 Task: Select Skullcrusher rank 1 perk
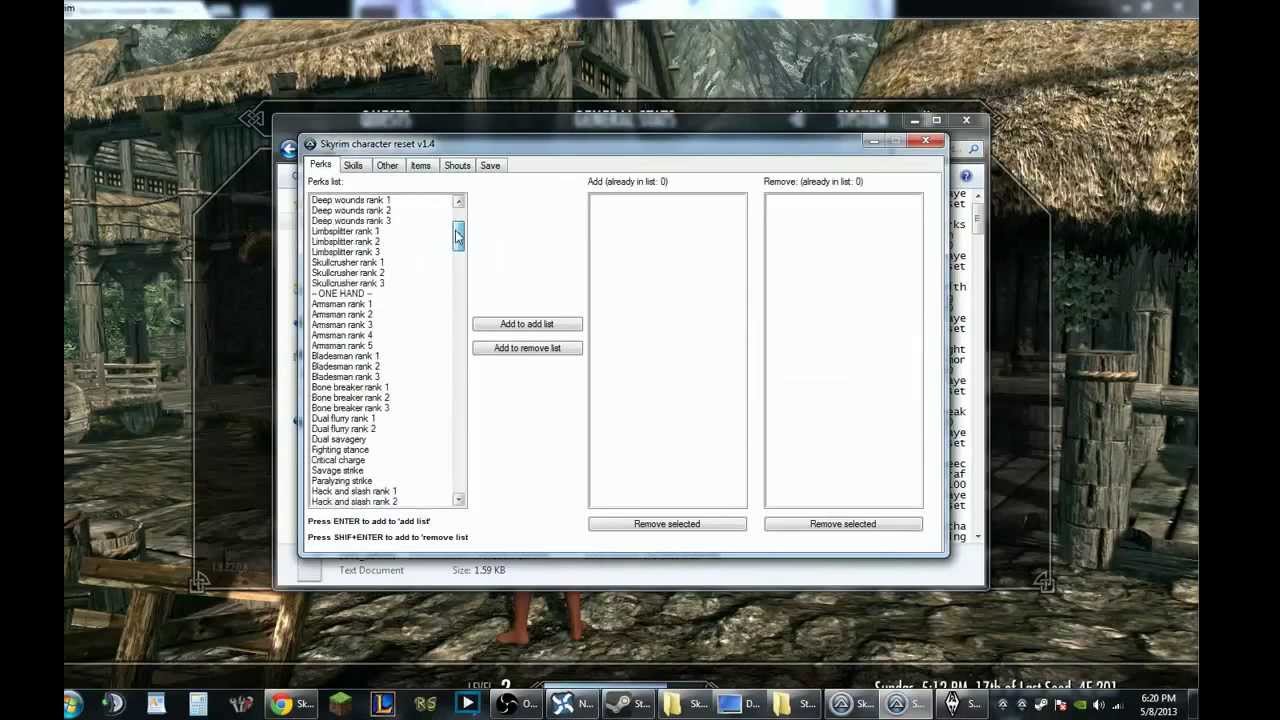[348, 263]
